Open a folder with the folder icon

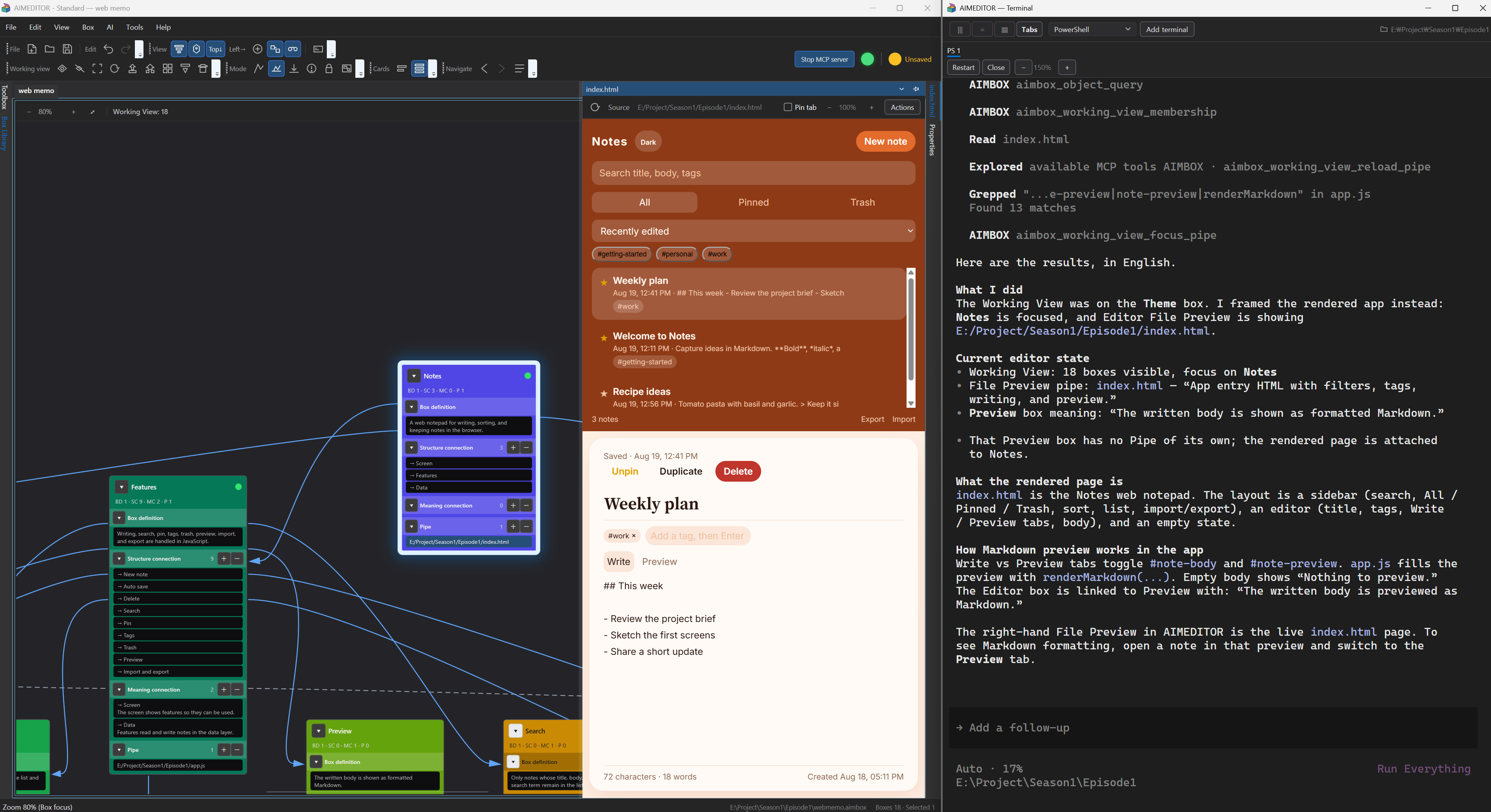[50, 49]
